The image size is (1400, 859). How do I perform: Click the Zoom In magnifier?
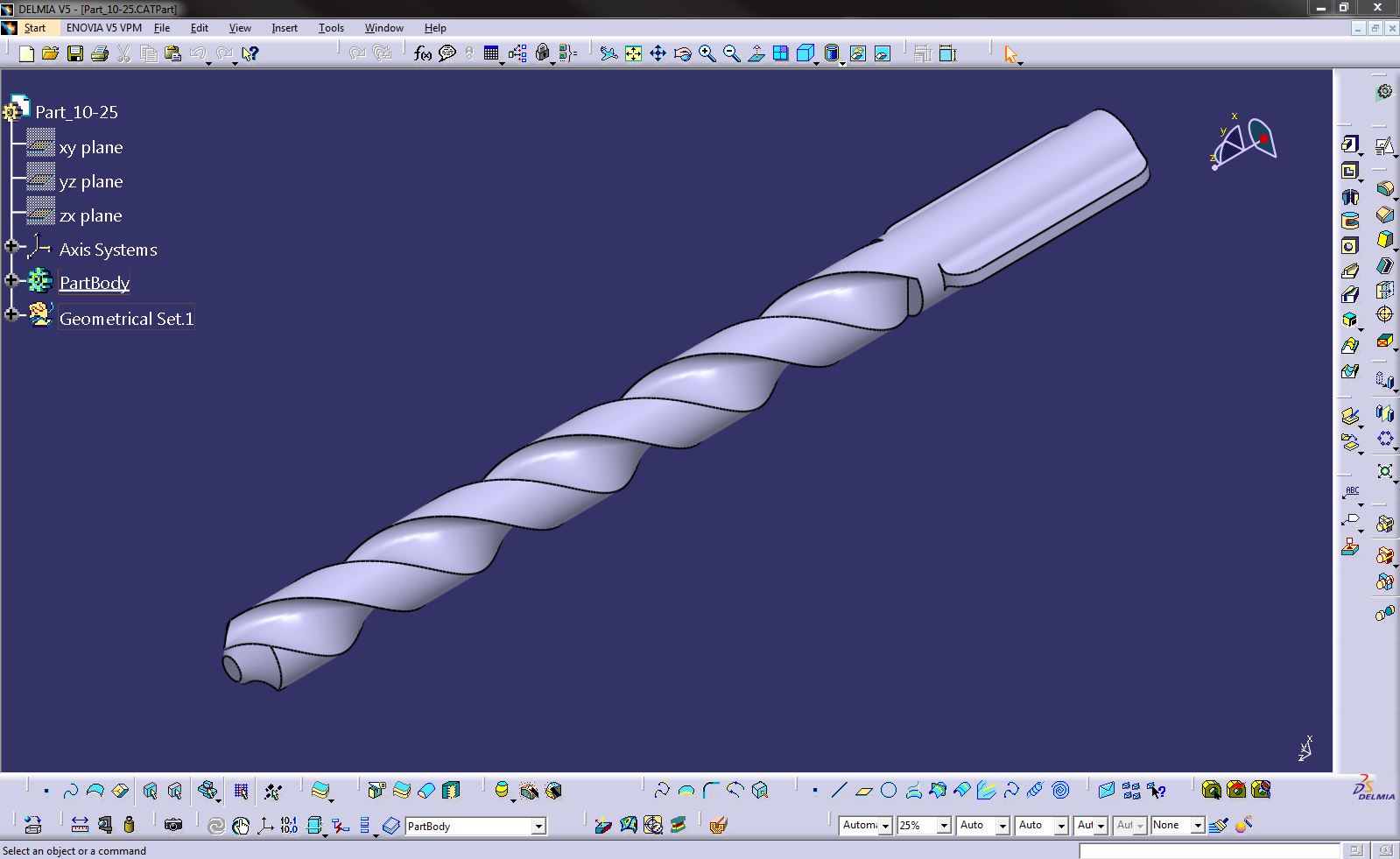click(707, 54)
